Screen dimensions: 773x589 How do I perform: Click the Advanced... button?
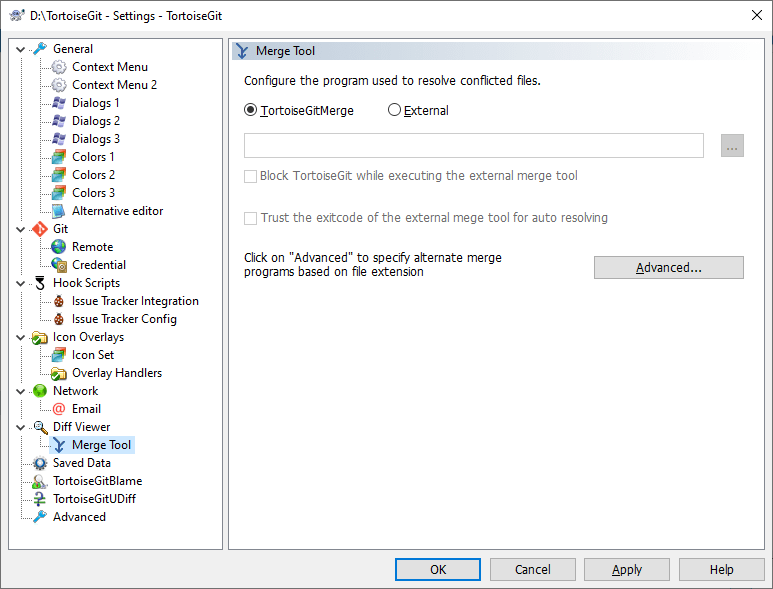pyautogui.click(x=668, y=268)
